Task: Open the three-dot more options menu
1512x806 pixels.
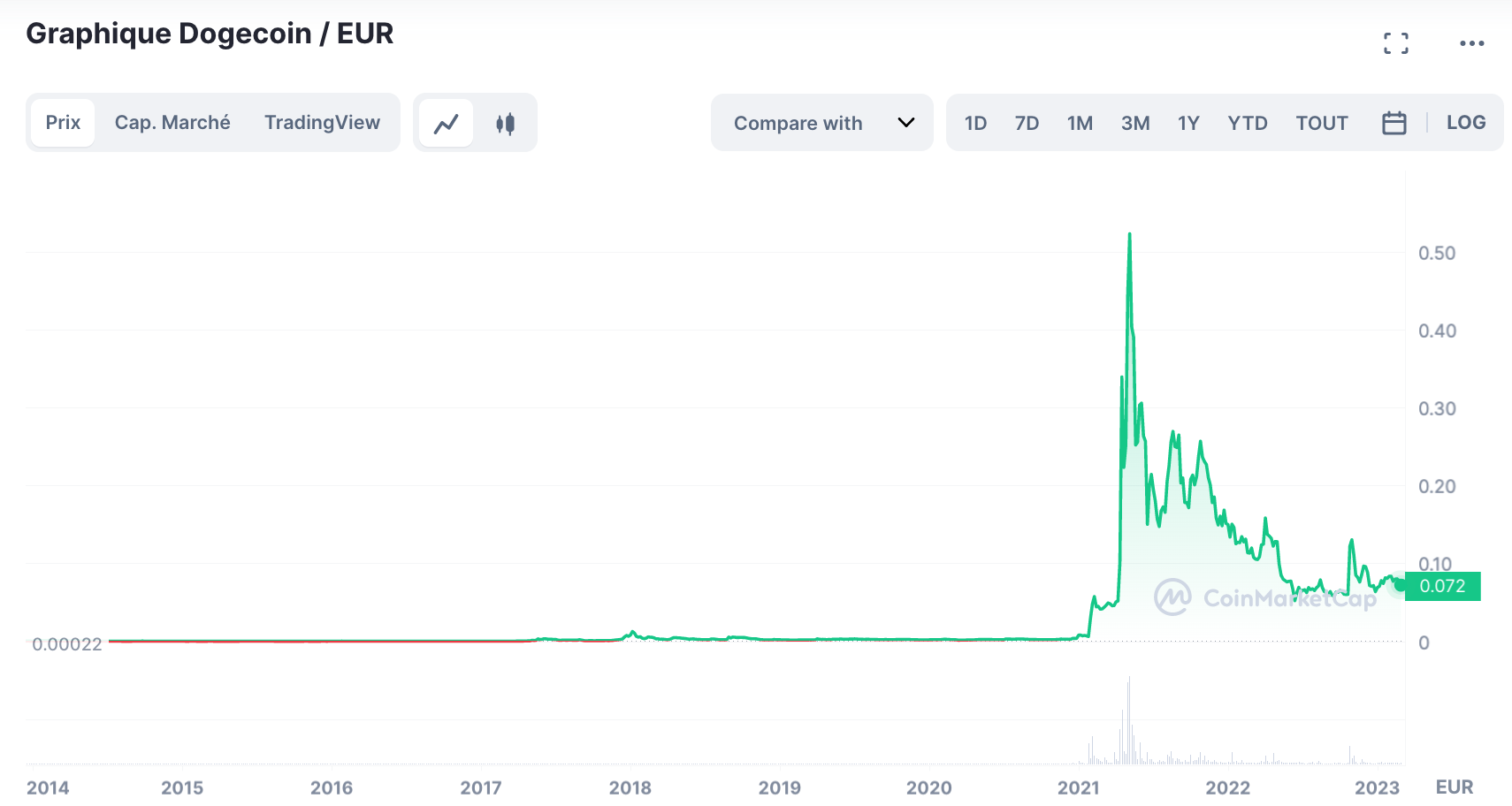Action: tap(1472, 43)
